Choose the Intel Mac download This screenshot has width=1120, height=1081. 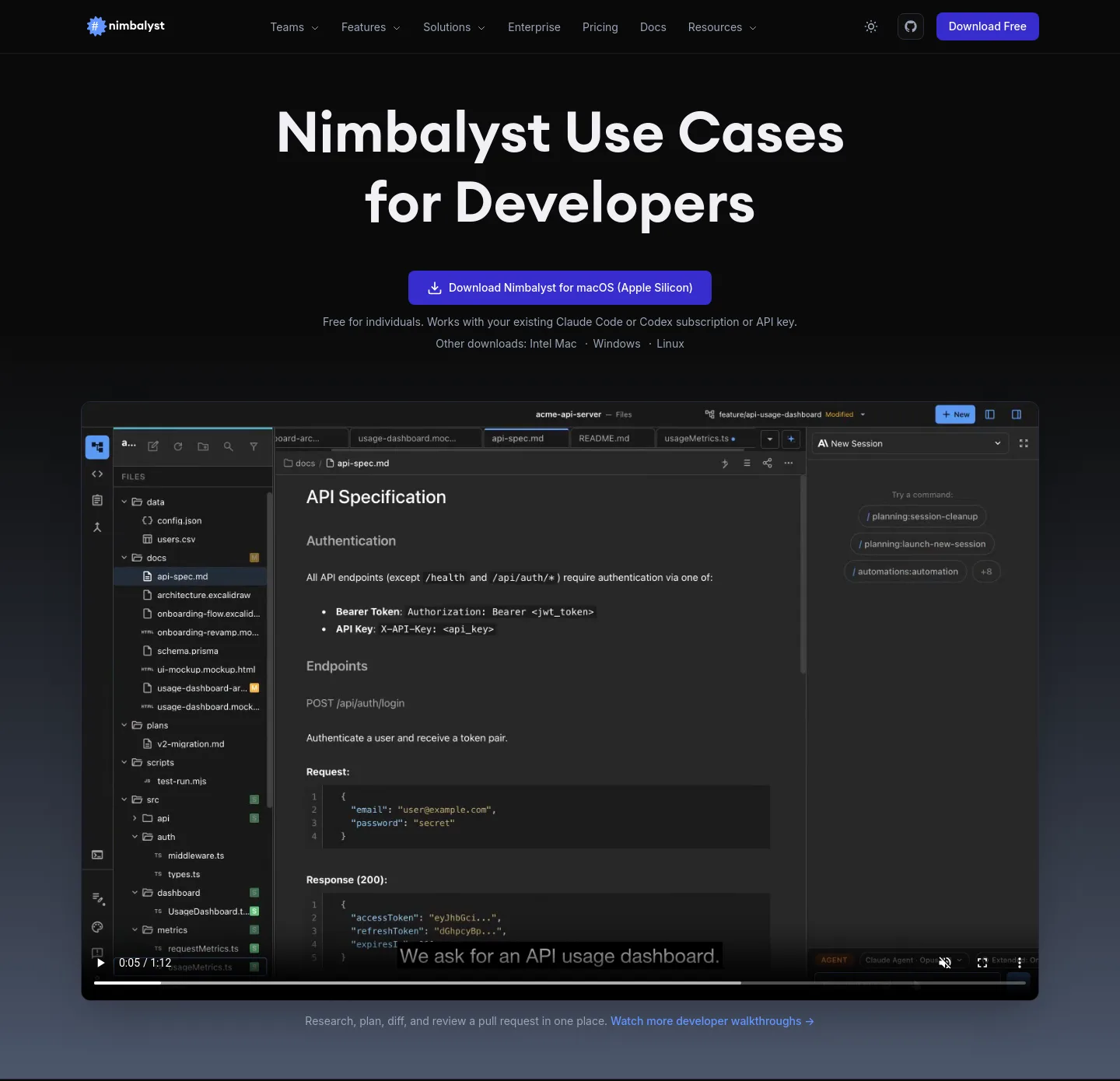553,344
